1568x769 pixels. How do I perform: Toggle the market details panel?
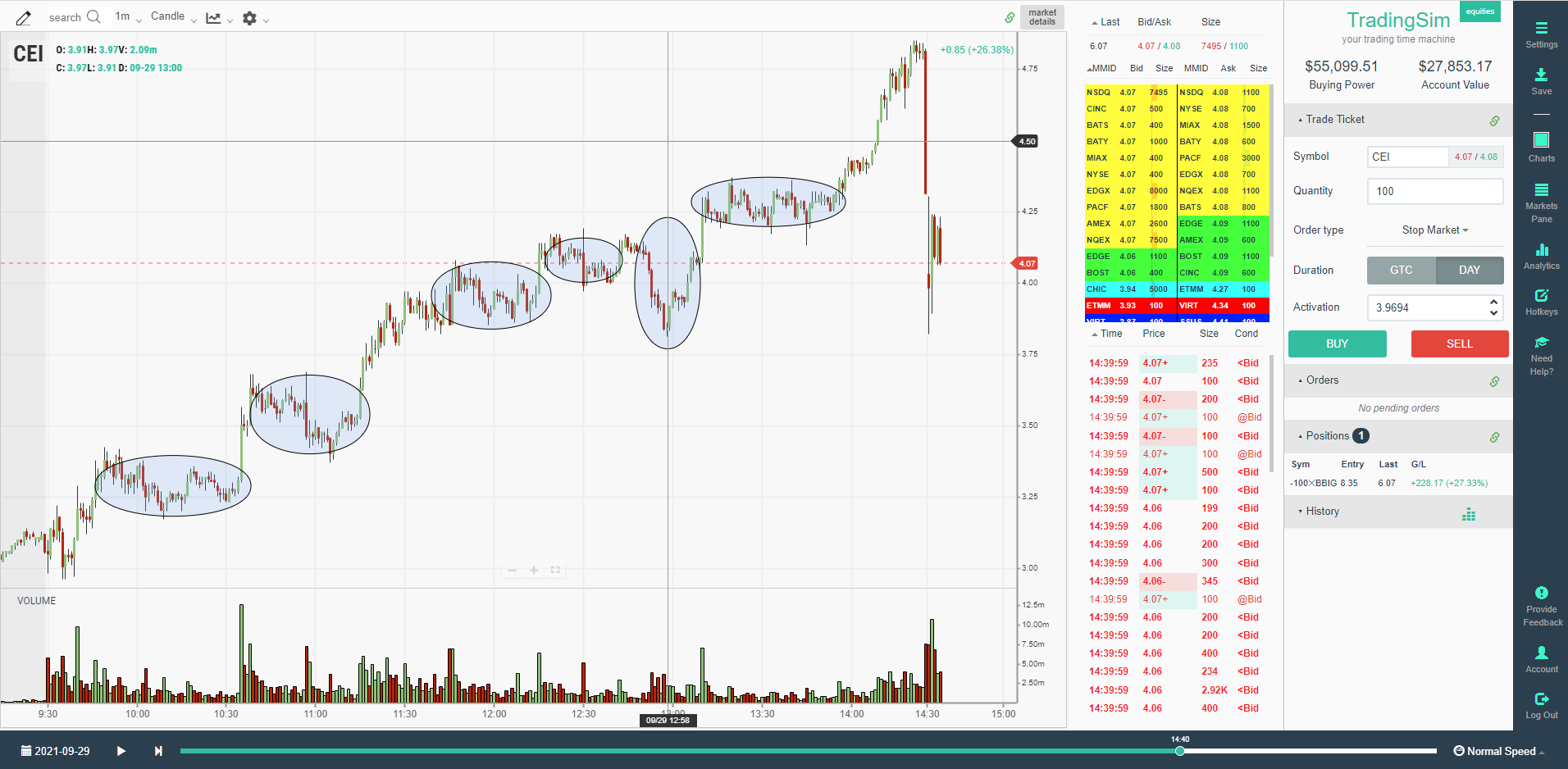[1042, 16]
